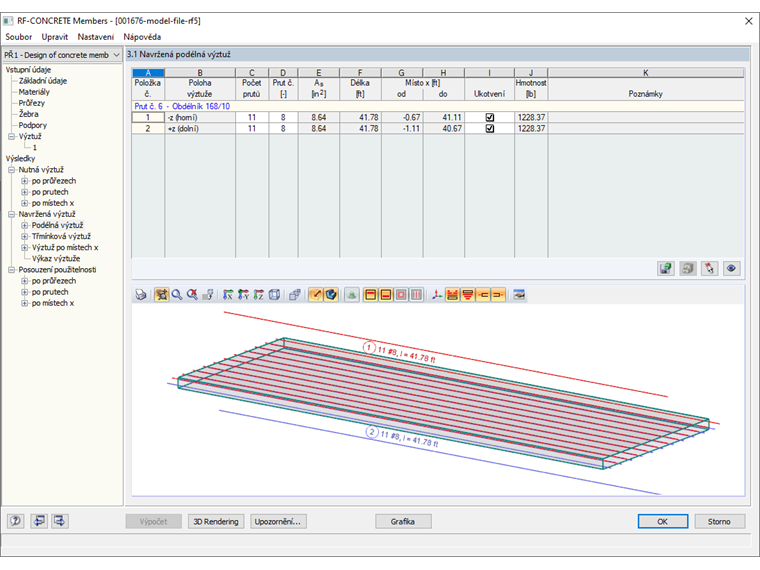The height and width of the screenshot is (570, 760).
Task: Click the print graphic icon
Action: click(x=141, y=295)
